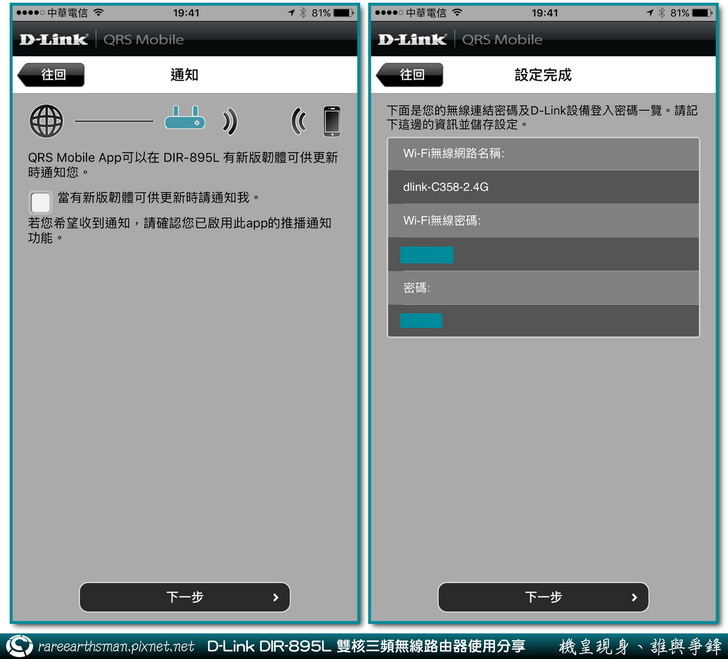Image resolution: width=728 pixels, height=659 pixels.
Task: Click the Wi-Fi無線密碼 label
Action: [x=442, y=221]
